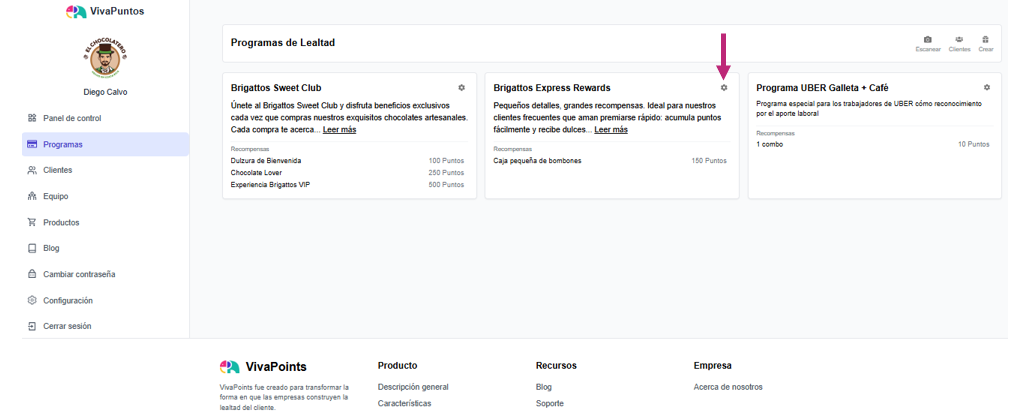Click the VivaPuntos logo at top
Screen dimensions: 1020x413
click(x=105, y=11)
